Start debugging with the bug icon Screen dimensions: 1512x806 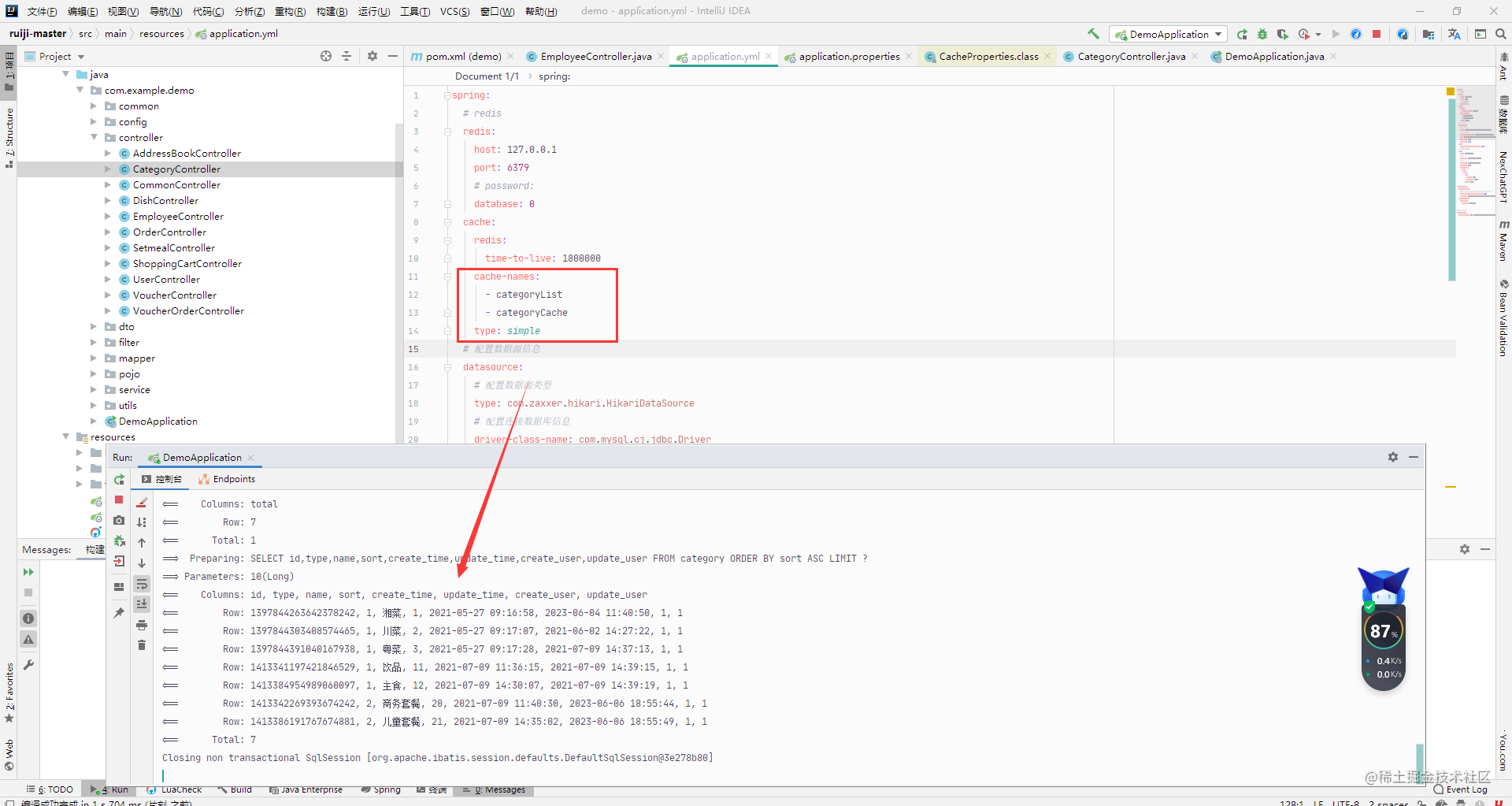click(1262, 34)
